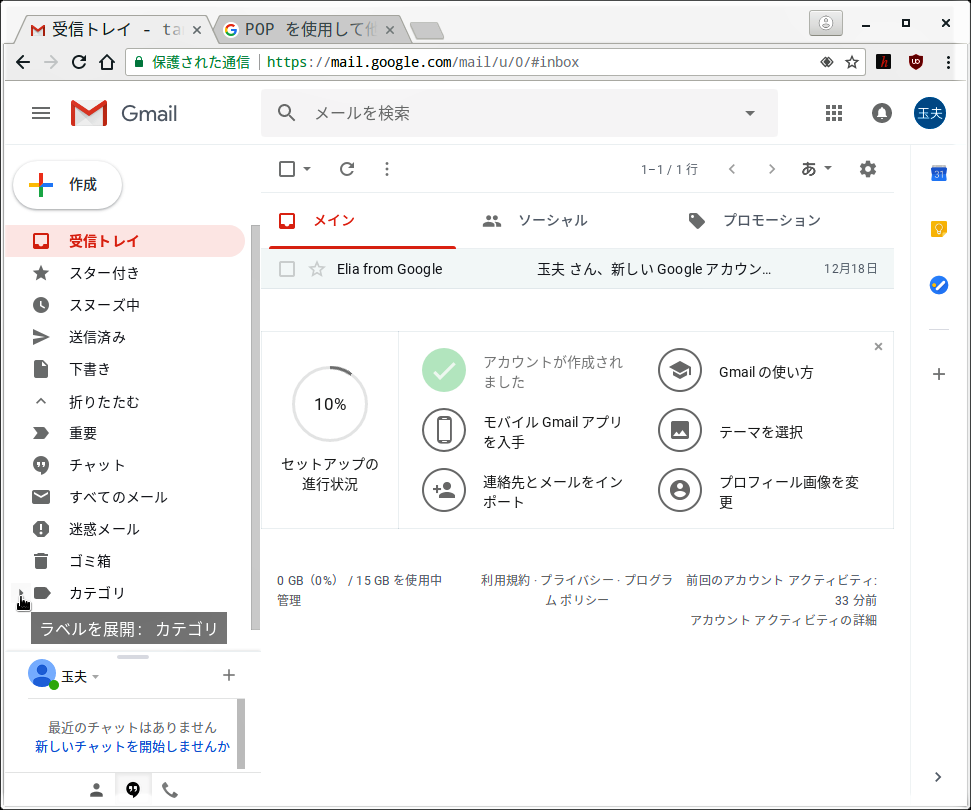The height and width of the screenshot is (810, 971).
Task: Star the Elia from Google email
Action: [317, 269]
